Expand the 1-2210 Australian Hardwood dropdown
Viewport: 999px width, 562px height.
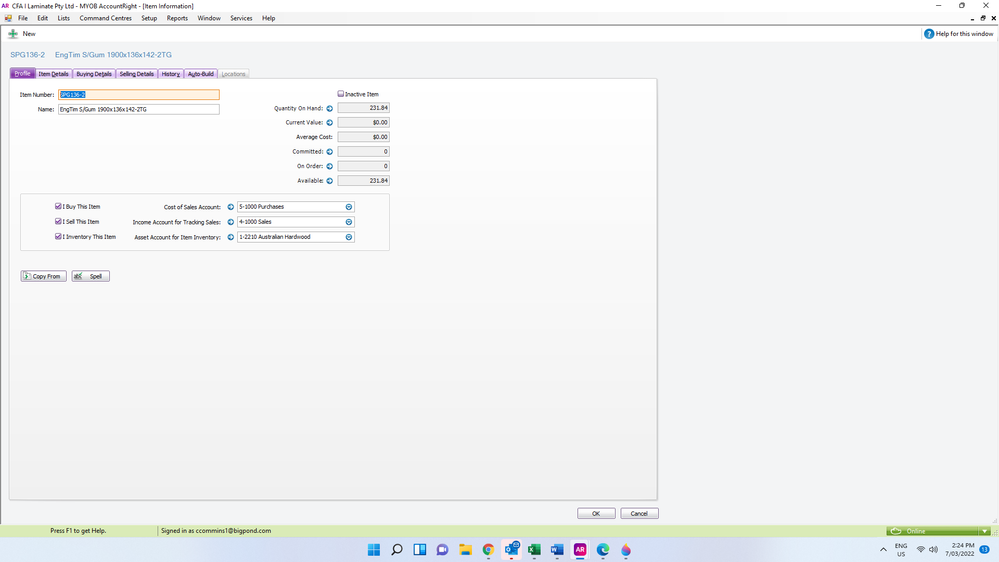pyautogui.click(x=349, y=237)
